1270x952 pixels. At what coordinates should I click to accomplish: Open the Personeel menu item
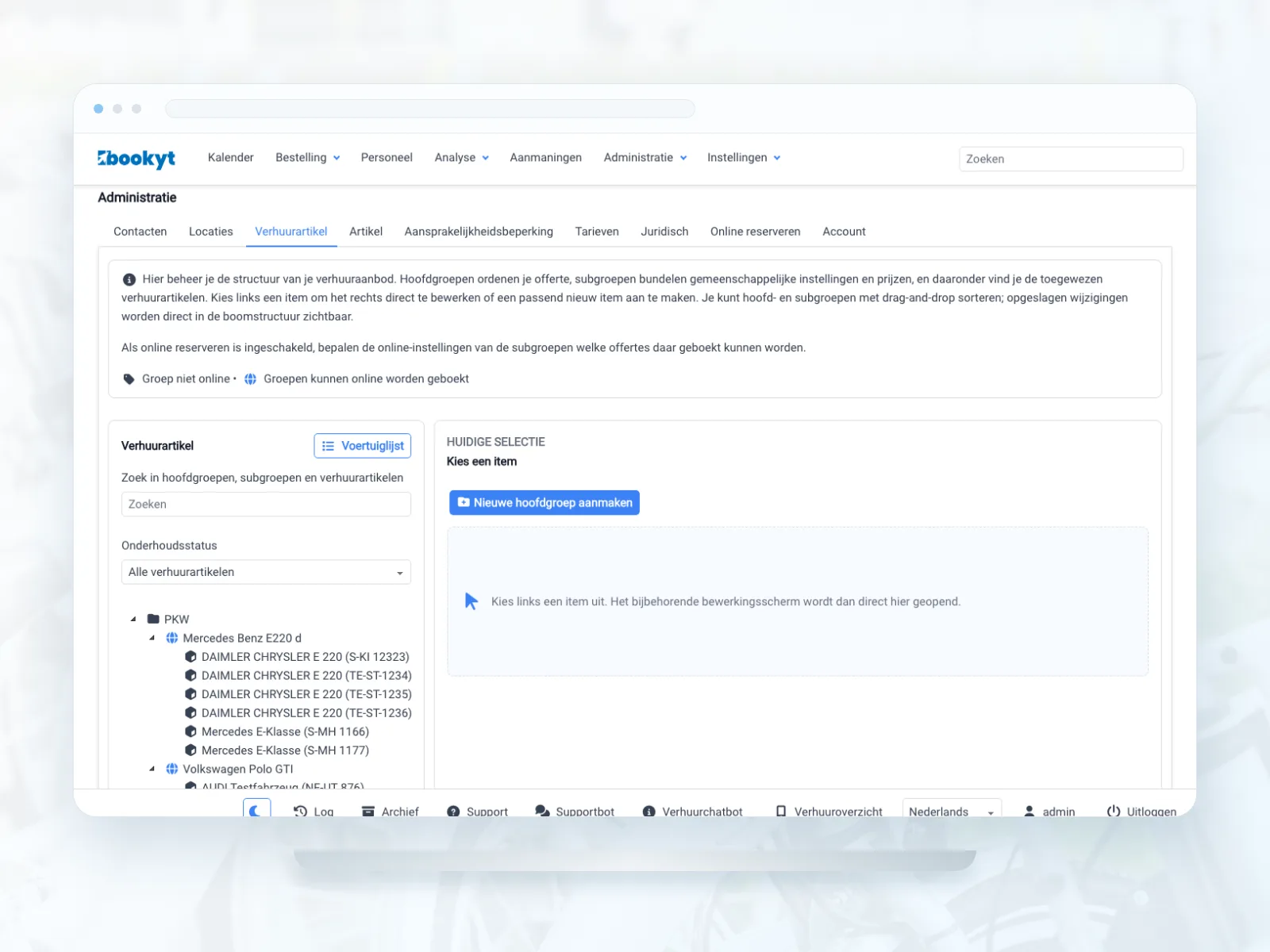[x=387, y=158]
